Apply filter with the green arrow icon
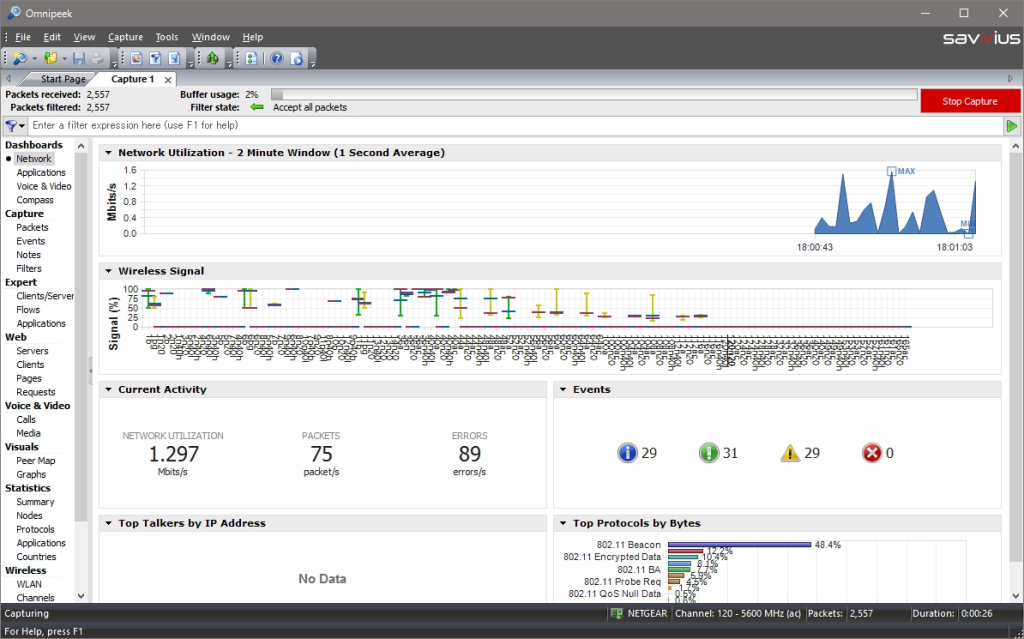1024x639 pixels. coord(1012,126)
